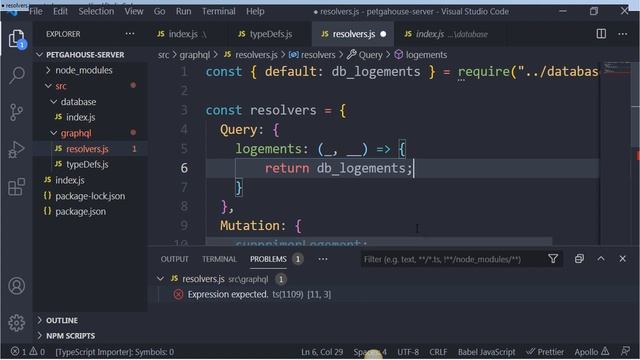
Task: Go to line via Ln 6, Col 29
Action: click(x=322, y=351)
